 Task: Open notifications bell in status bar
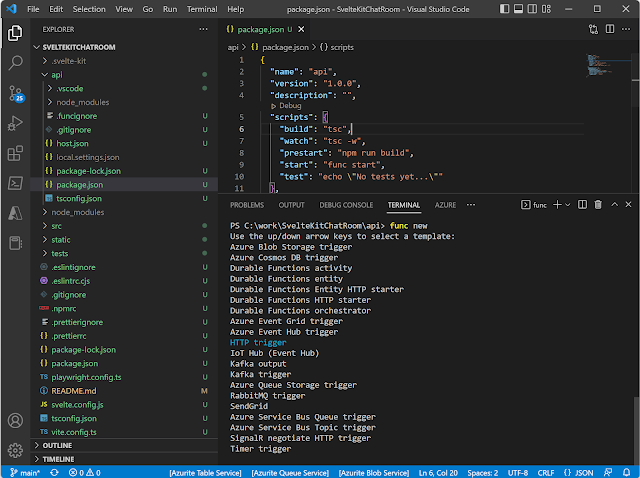pos(627,473)
